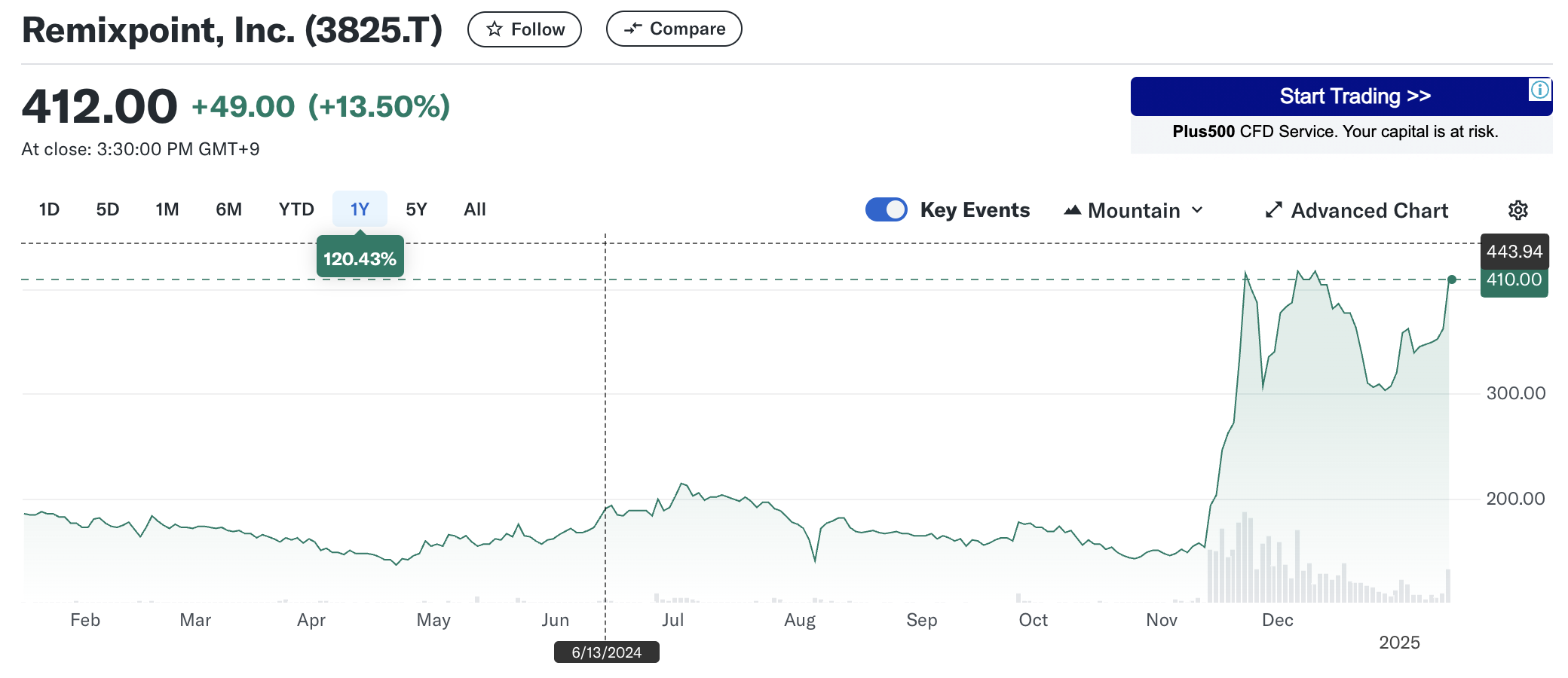Expand the Mountain chart type dropdown
The image size is (1568, 678).
click(x=1134, y=210)
